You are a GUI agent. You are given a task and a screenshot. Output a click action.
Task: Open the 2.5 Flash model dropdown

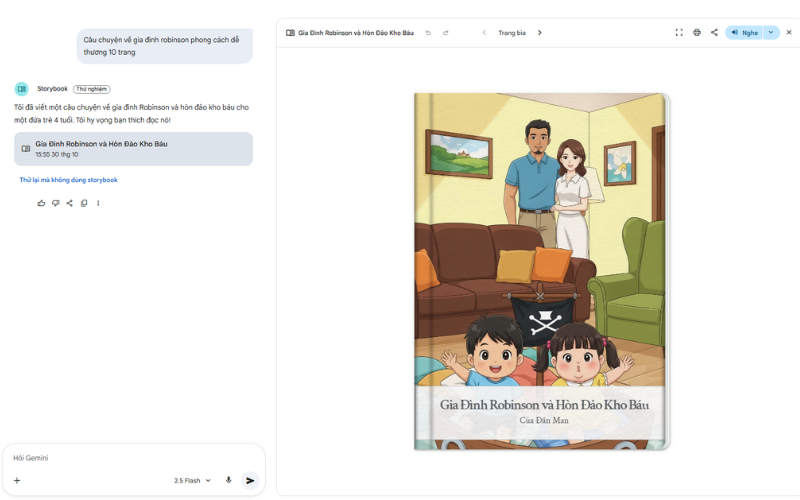pos(192,480)
